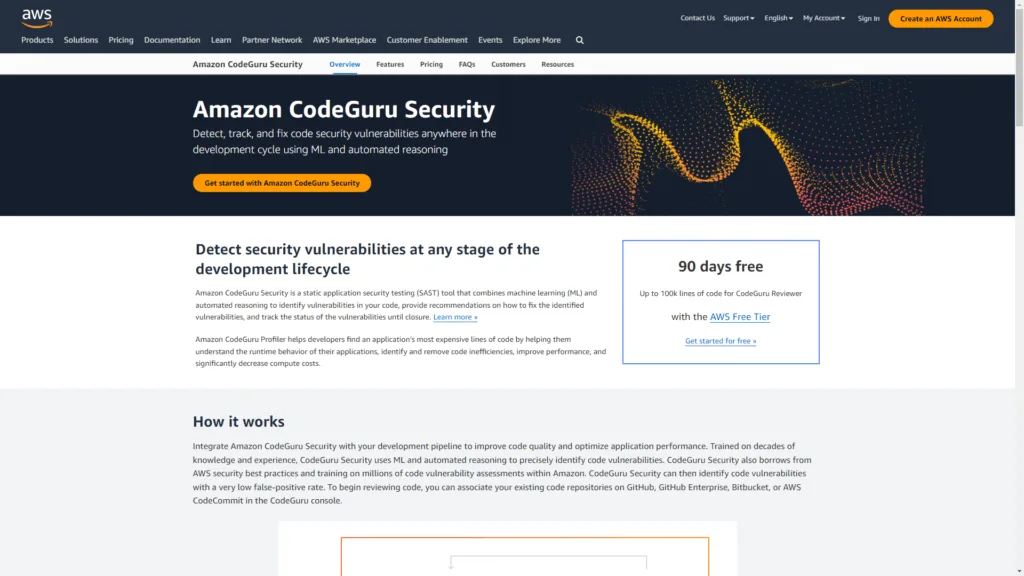Expand the Support dropdown
Viewport: 1024px width, 576px height.
[x=739, y=18]
